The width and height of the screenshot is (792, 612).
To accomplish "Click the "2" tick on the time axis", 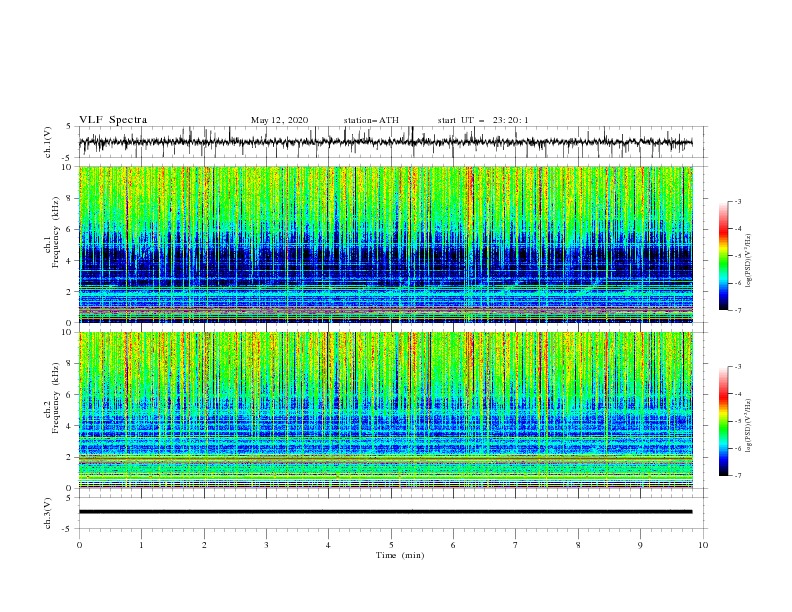I will point(204,545).
